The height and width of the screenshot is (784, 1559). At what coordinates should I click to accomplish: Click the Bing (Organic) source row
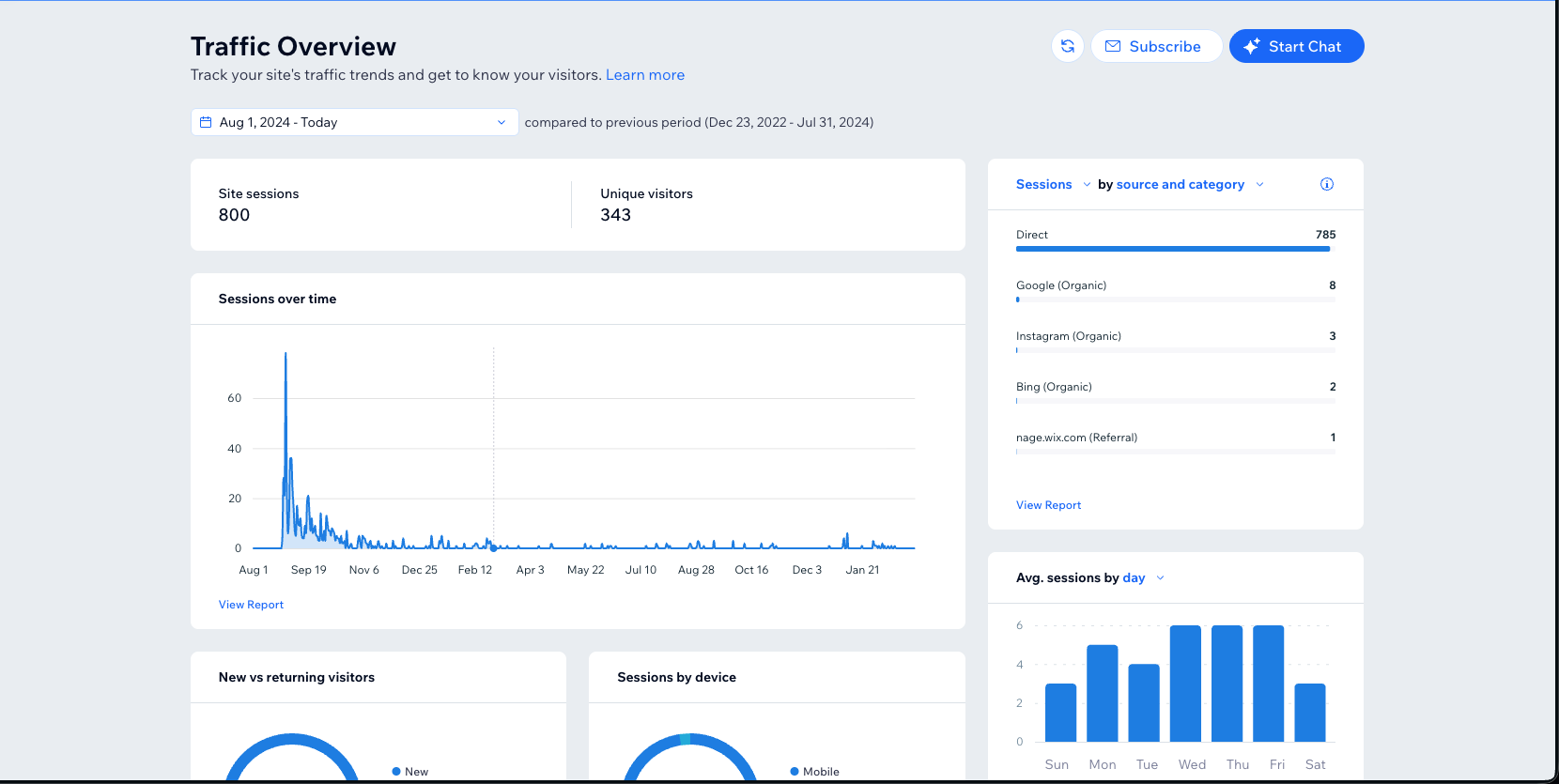[1175, 392]
